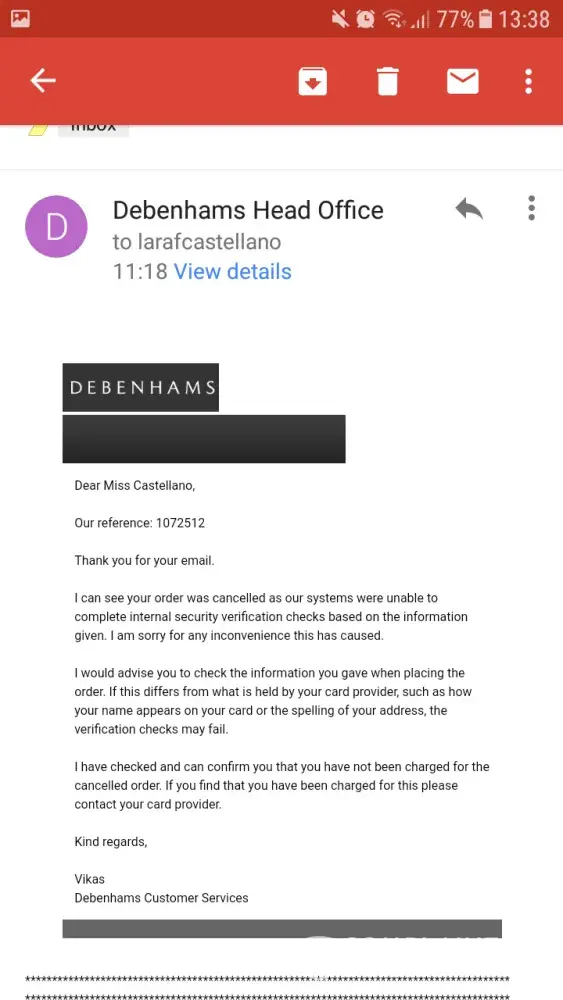Tap the Inbox label chip
Viewport: 563px width, 1000px height.
93,130
